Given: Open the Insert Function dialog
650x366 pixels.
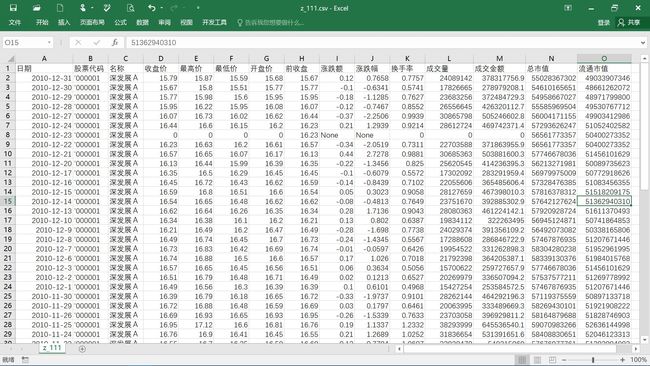Looking at the screenshot, I should [x=115, y=42].
